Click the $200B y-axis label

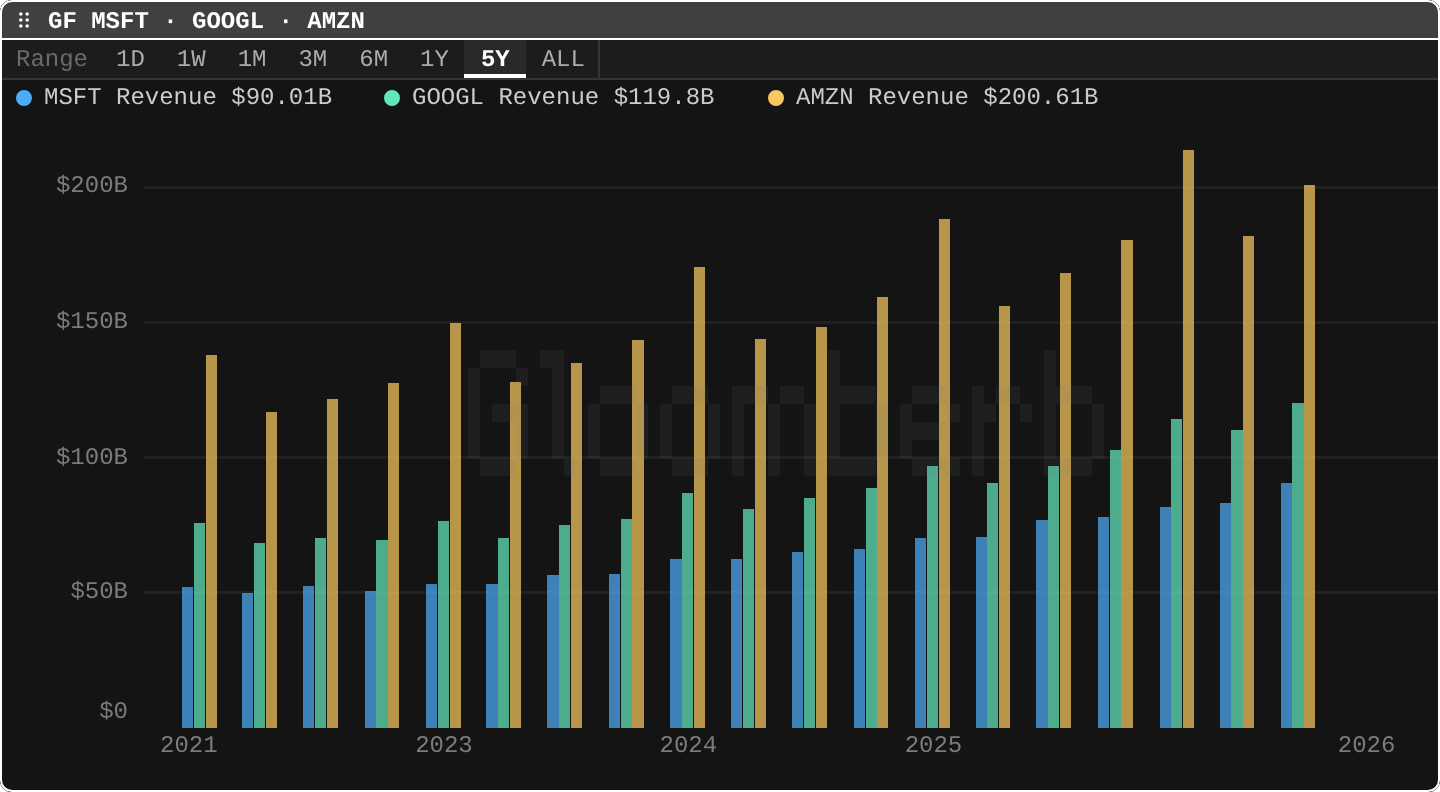point(92,185)
